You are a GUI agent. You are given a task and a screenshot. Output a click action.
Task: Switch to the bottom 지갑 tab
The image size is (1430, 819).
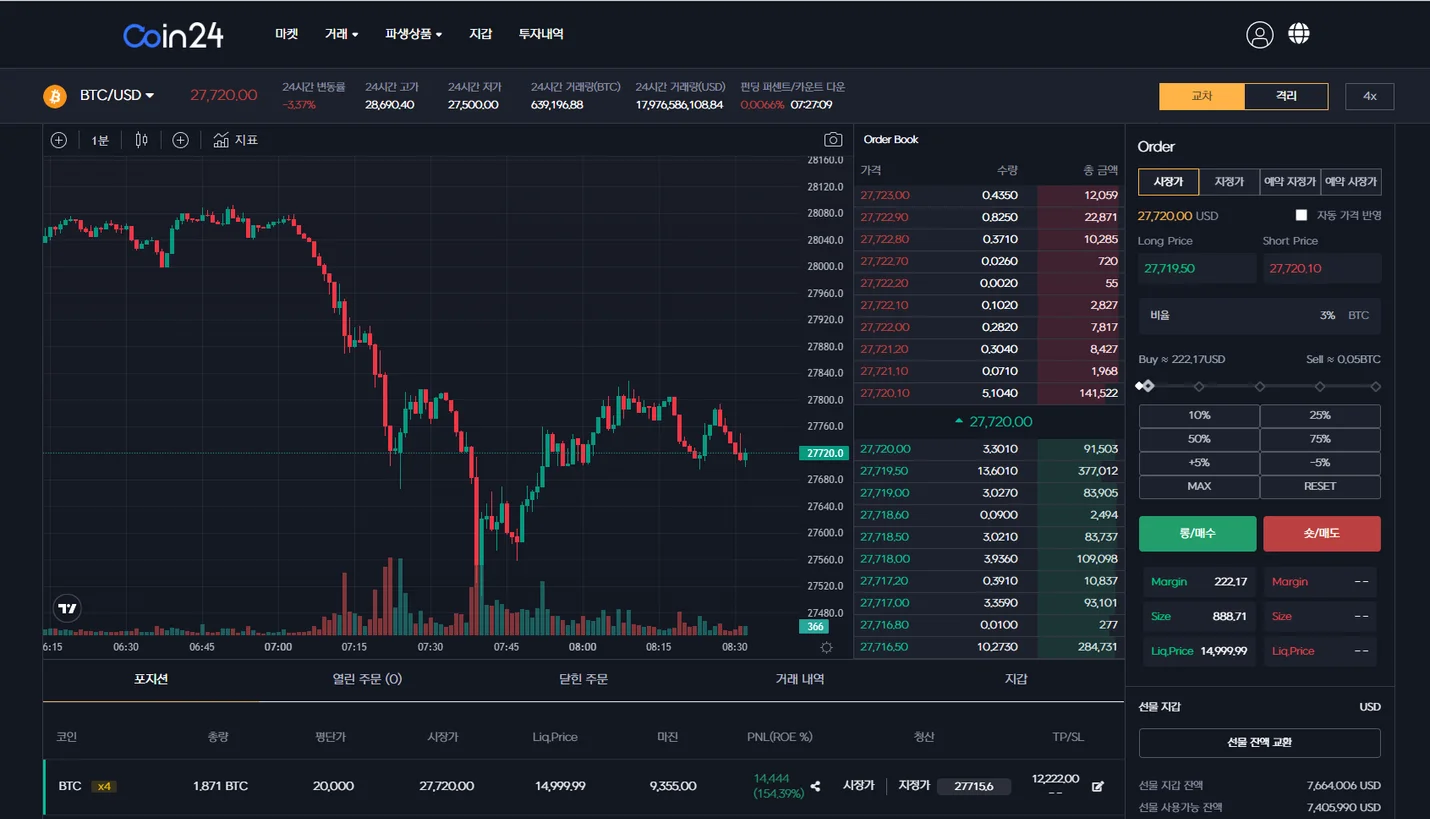[x=1016, y=679]
